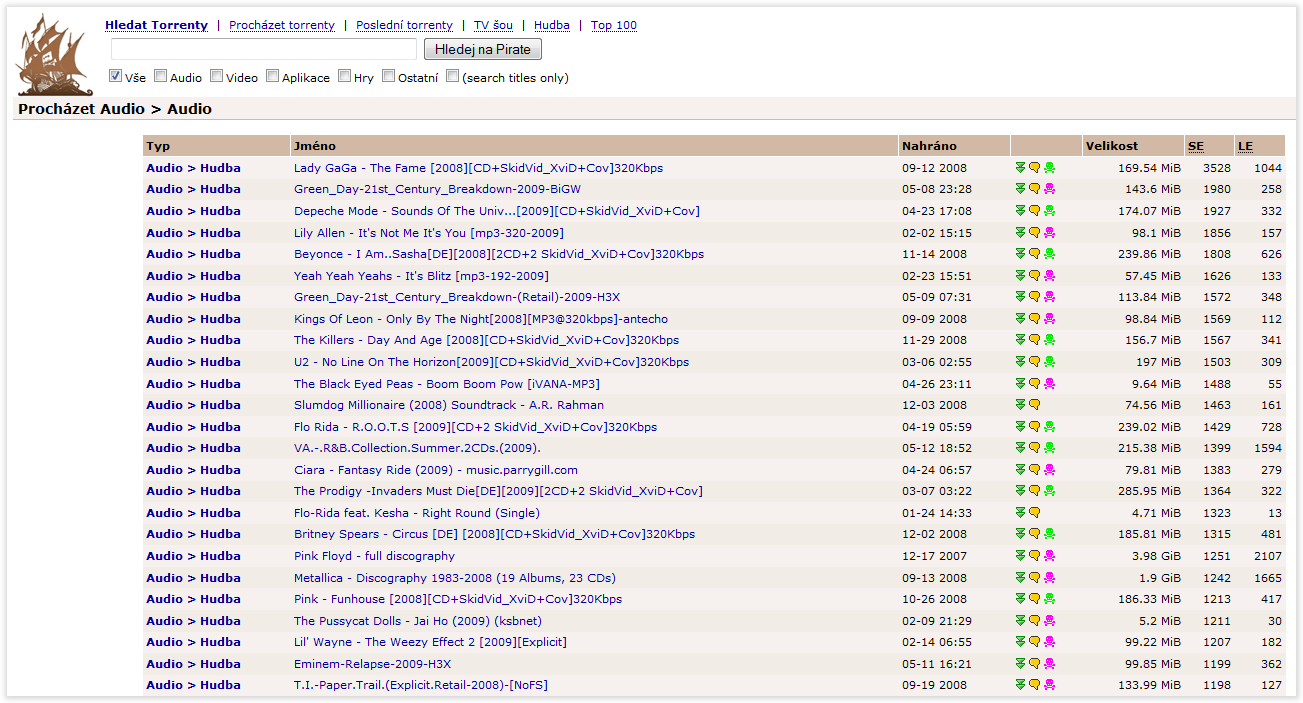Download Lily Allen torrent with arrow icon
The image size is (1303, 703).
point(1020,233)
